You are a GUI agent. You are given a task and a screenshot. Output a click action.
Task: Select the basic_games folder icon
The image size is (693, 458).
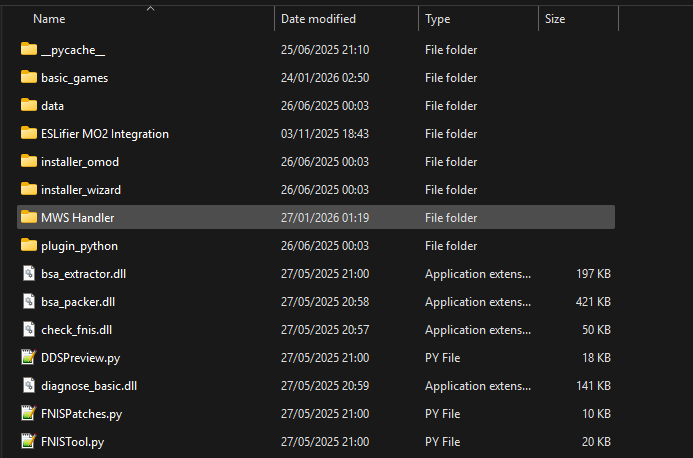pos(28,78)
